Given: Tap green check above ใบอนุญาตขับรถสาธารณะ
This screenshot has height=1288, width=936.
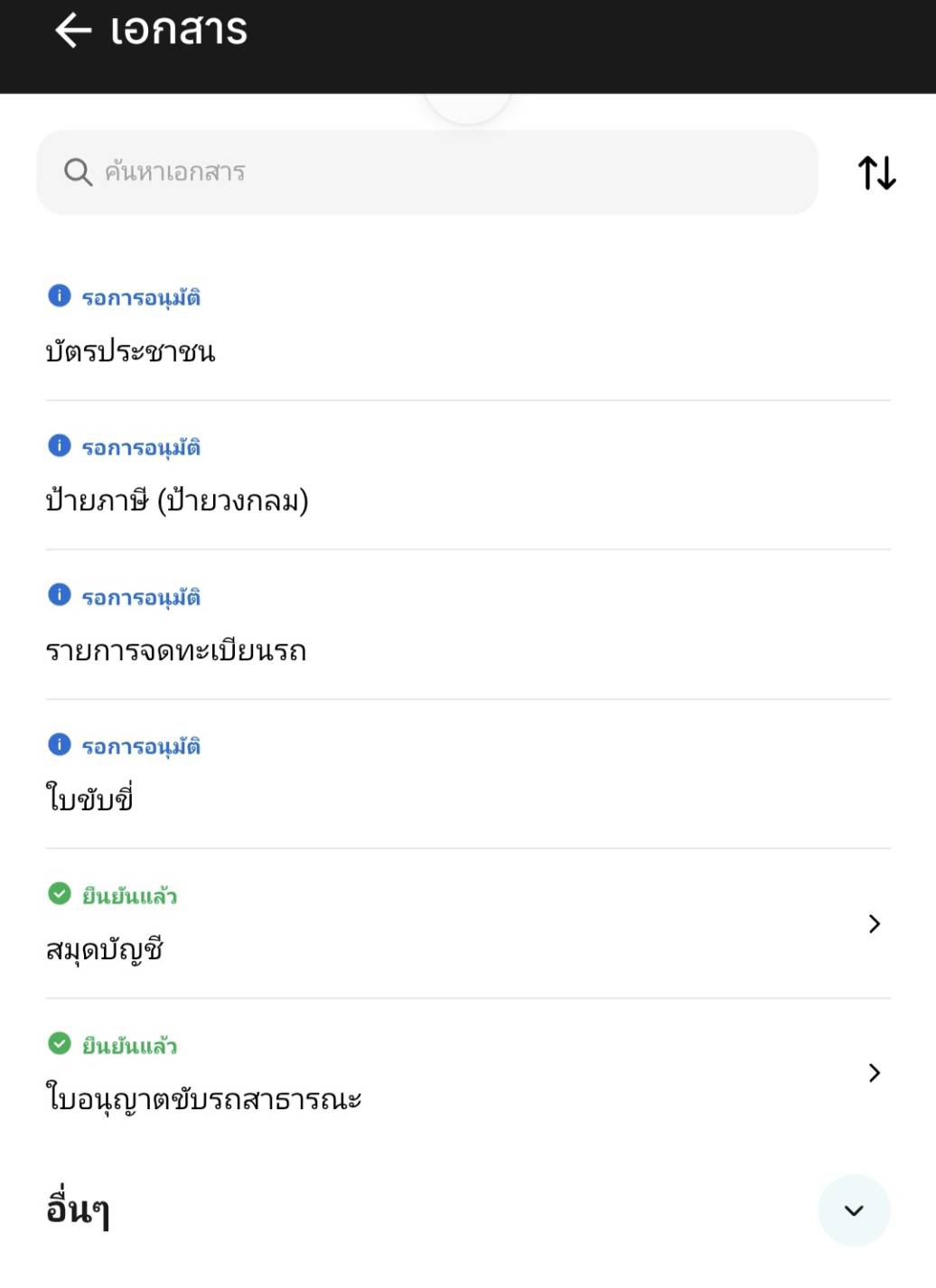Looking at the screenshot, I should (x=59, y=1043).
